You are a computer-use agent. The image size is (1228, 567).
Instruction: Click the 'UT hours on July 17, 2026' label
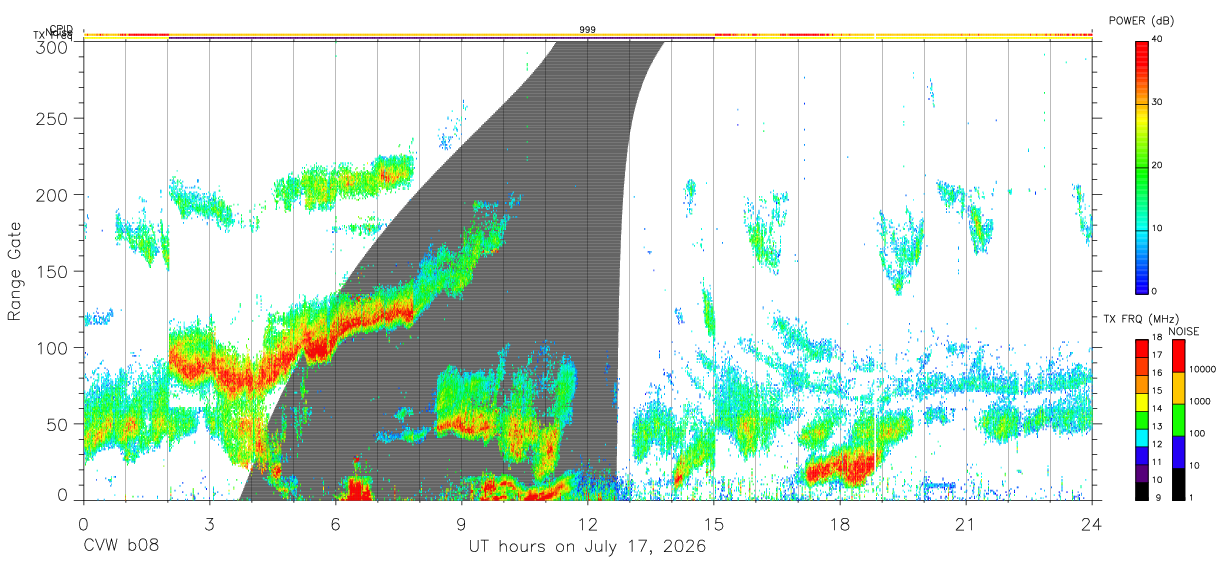587,547
